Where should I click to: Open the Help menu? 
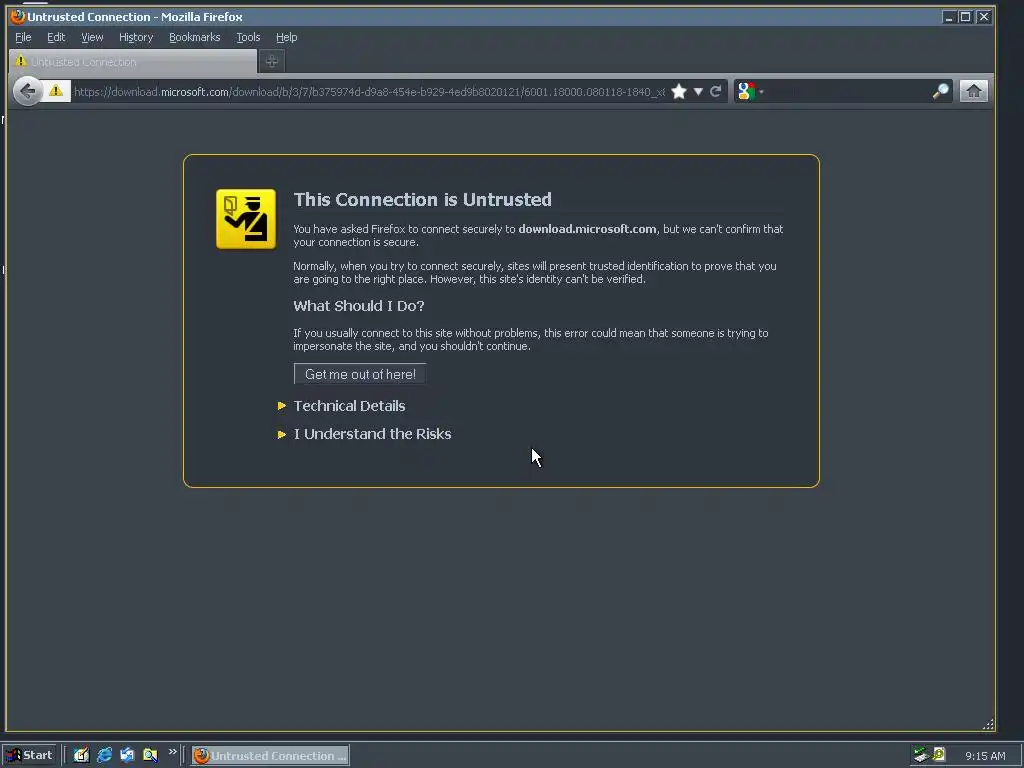(x=286, y=37)
